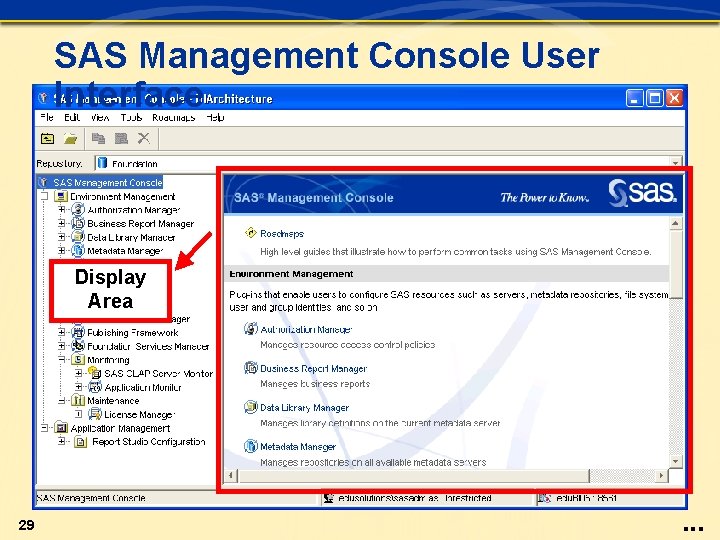Open the Tools menu

tap(131, 117)
